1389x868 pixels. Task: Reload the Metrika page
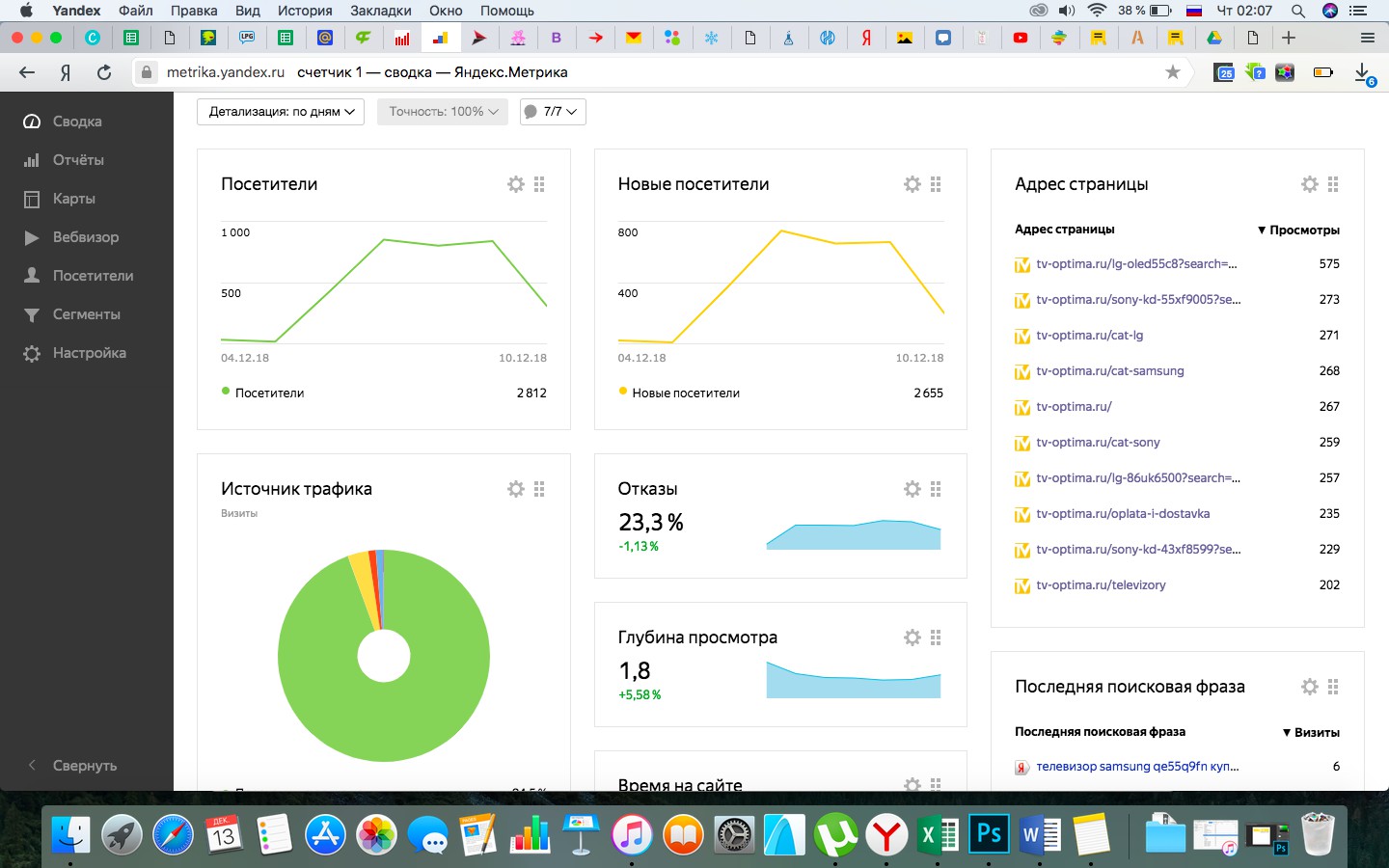click(104, 72)
